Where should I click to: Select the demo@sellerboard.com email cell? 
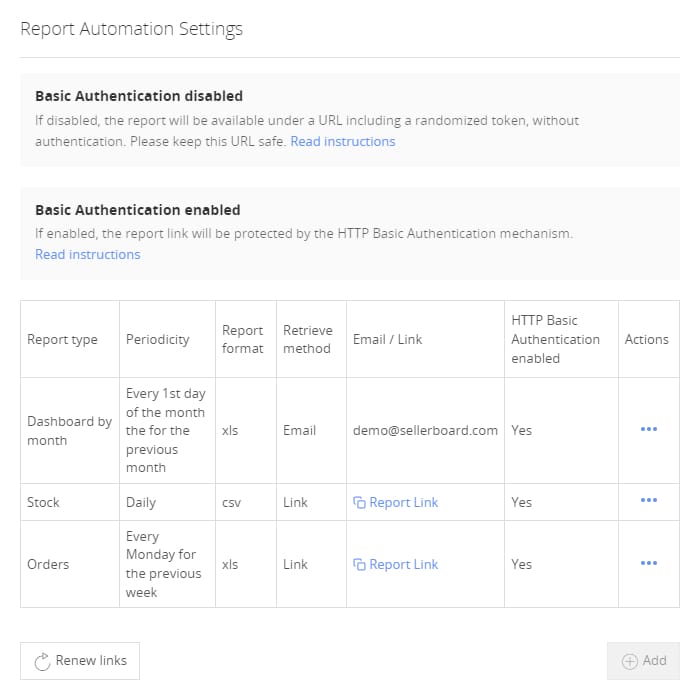425,430
